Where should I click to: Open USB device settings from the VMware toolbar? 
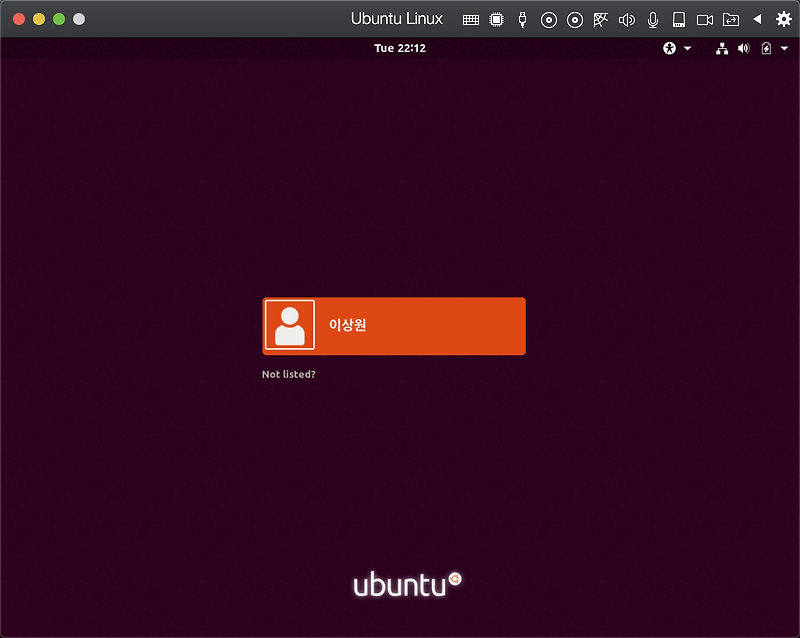pyautogui.click(x=522, y=18)
